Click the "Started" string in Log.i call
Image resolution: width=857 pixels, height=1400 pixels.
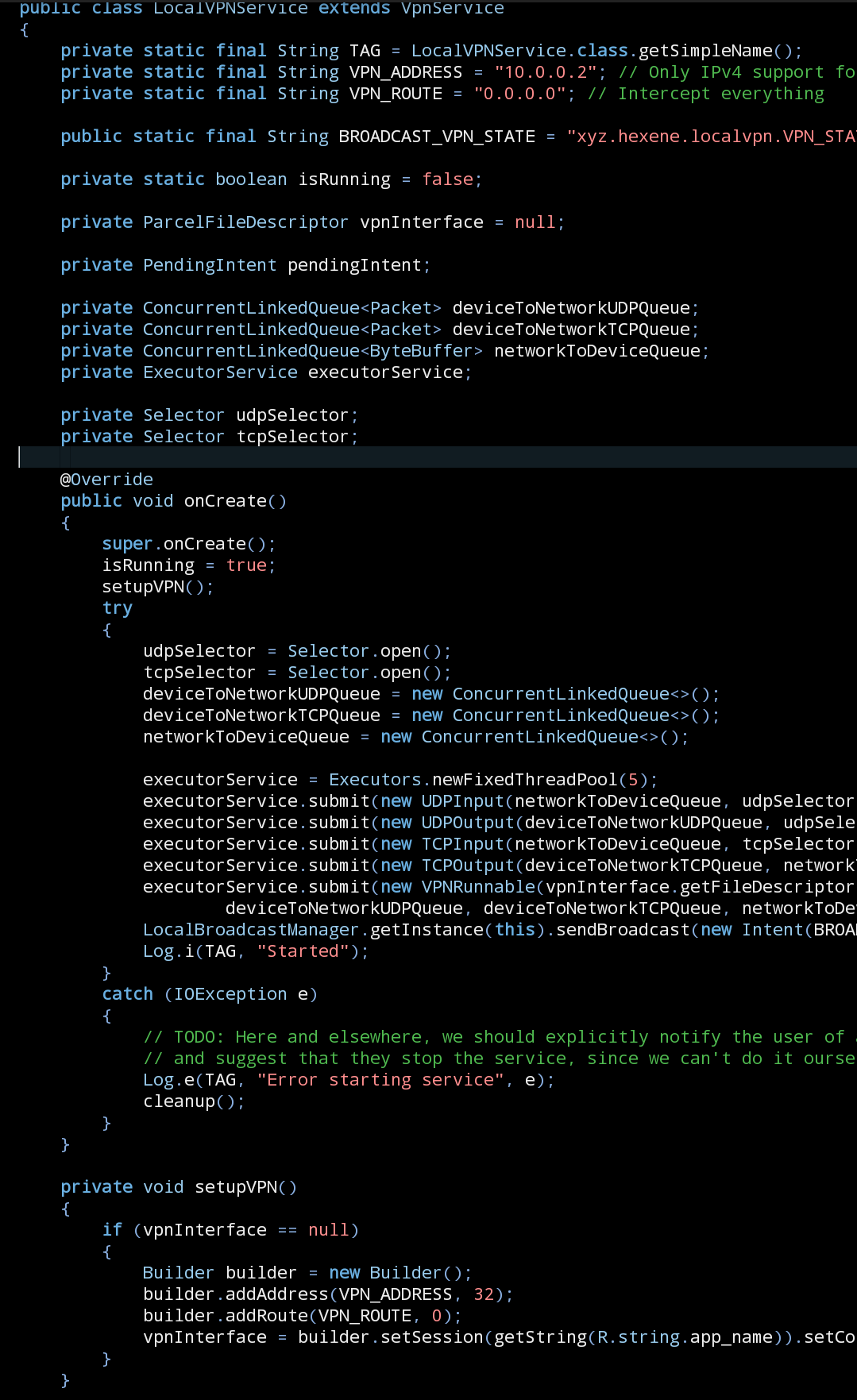coord(303,951)
